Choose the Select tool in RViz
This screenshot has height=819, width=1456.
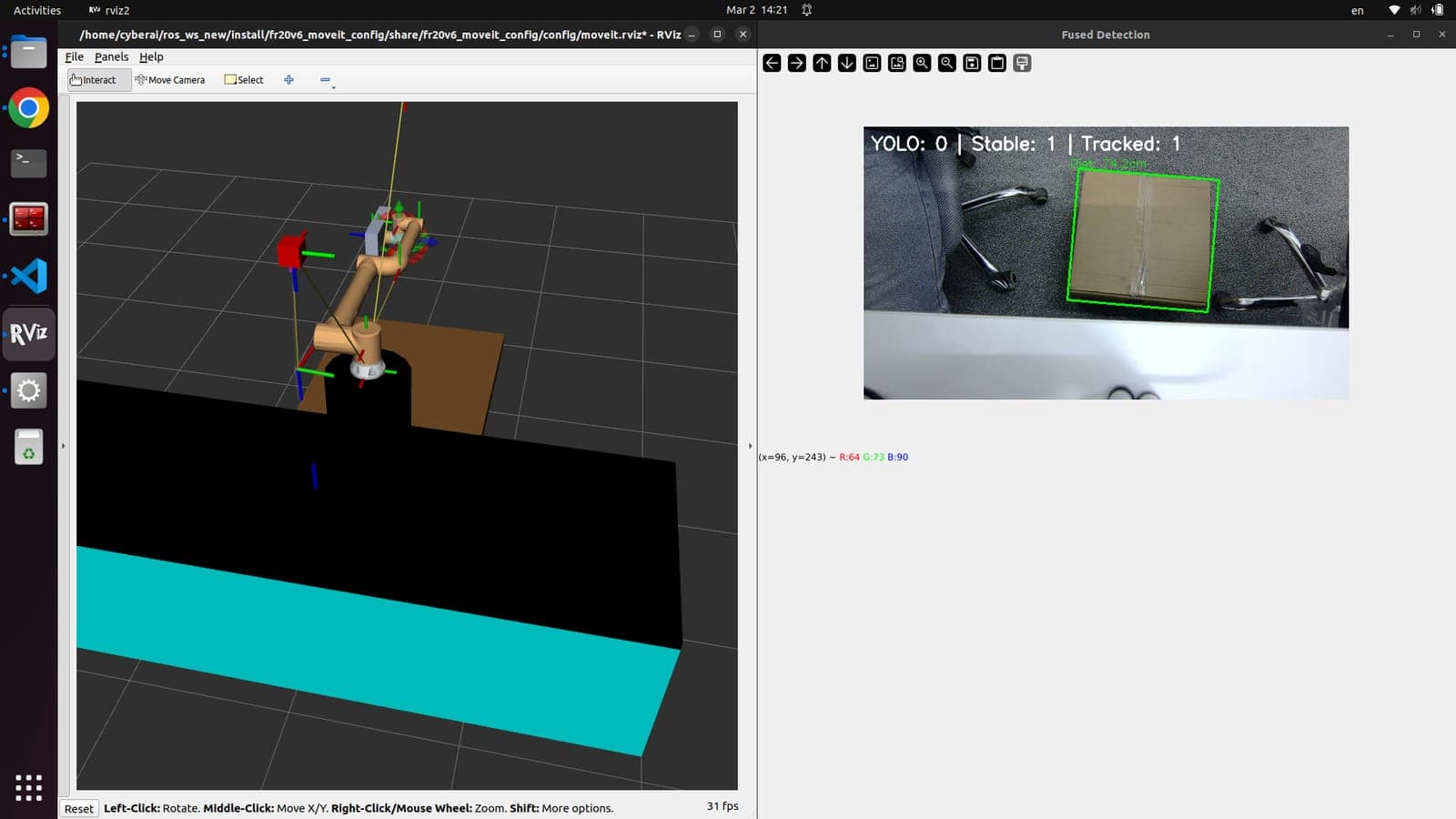pyautogui.click(x=244, y=80)
